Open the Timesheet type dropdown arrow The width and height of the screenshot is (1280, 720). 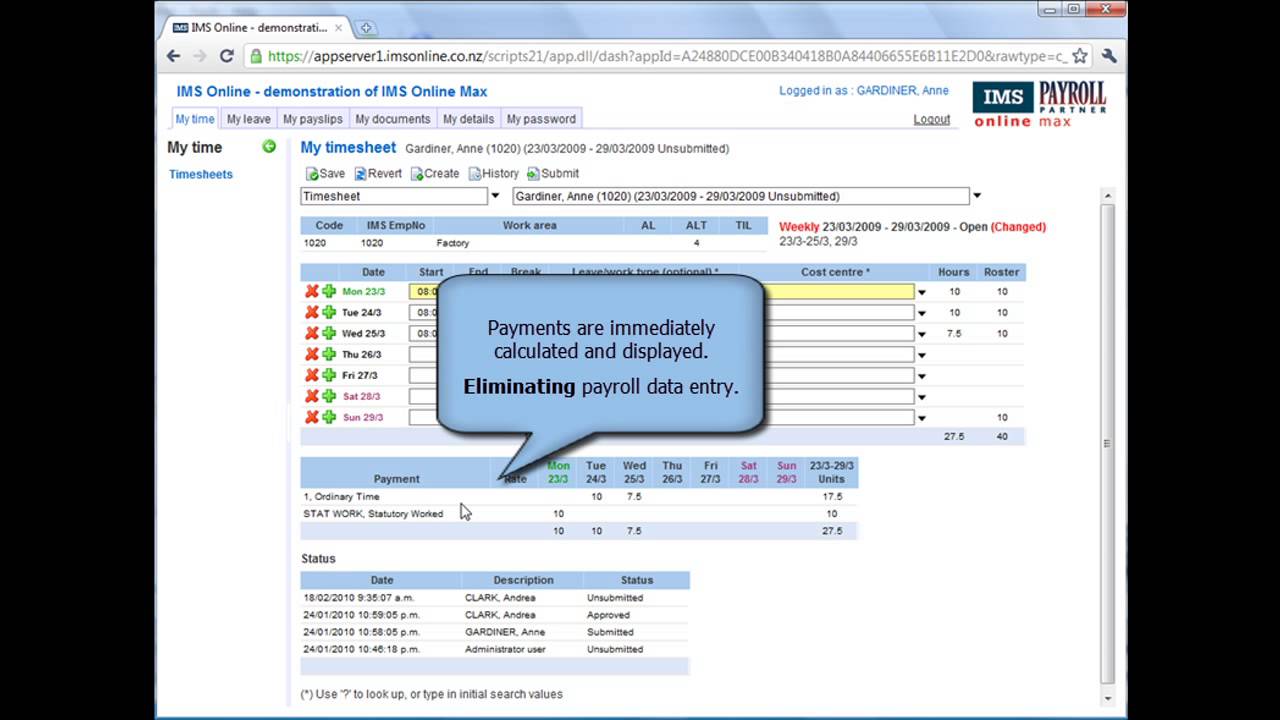[x=495, y=196]
